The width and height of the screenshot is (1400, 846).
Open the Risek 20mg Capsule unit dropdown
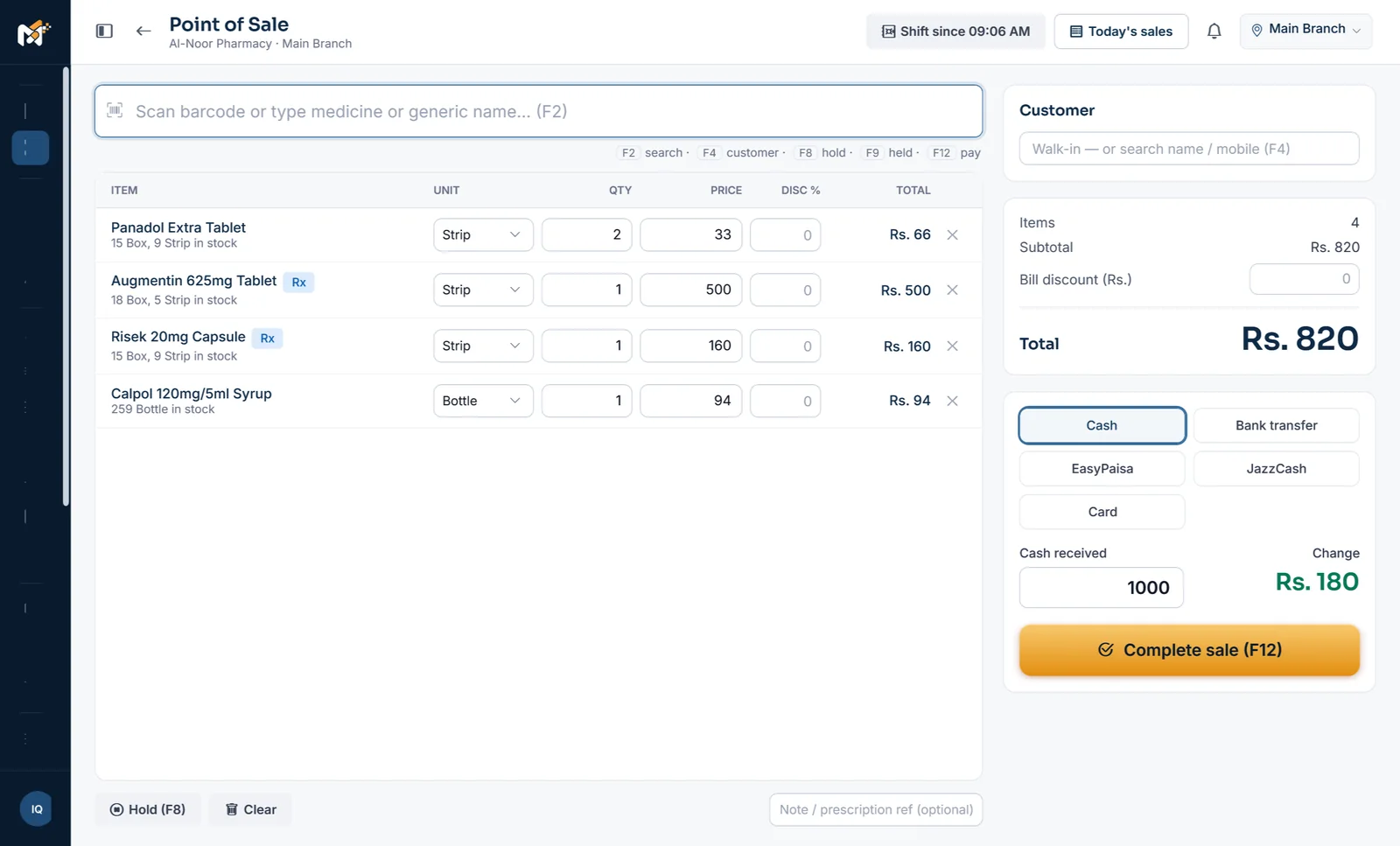(483, 346)
